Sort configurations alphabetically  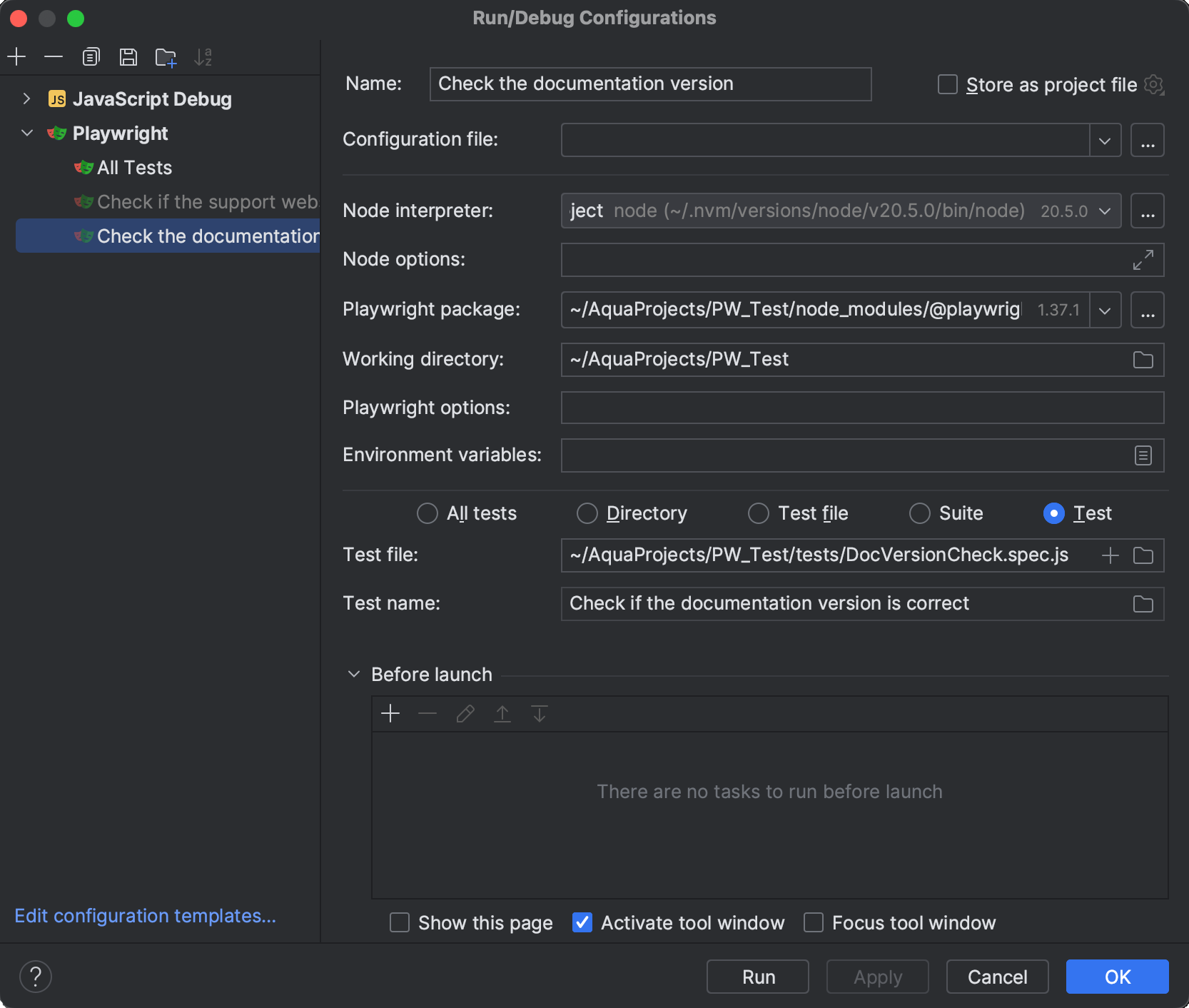point(203,56)
